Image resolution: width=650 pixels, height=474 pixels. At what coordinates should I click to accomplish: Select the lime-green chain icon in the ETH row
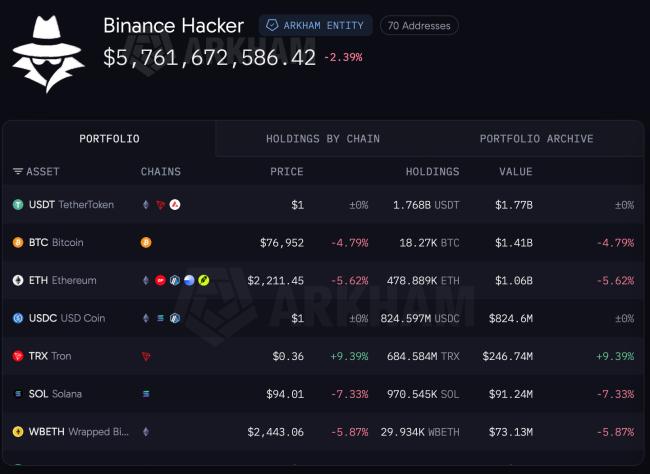click(204, 280)
